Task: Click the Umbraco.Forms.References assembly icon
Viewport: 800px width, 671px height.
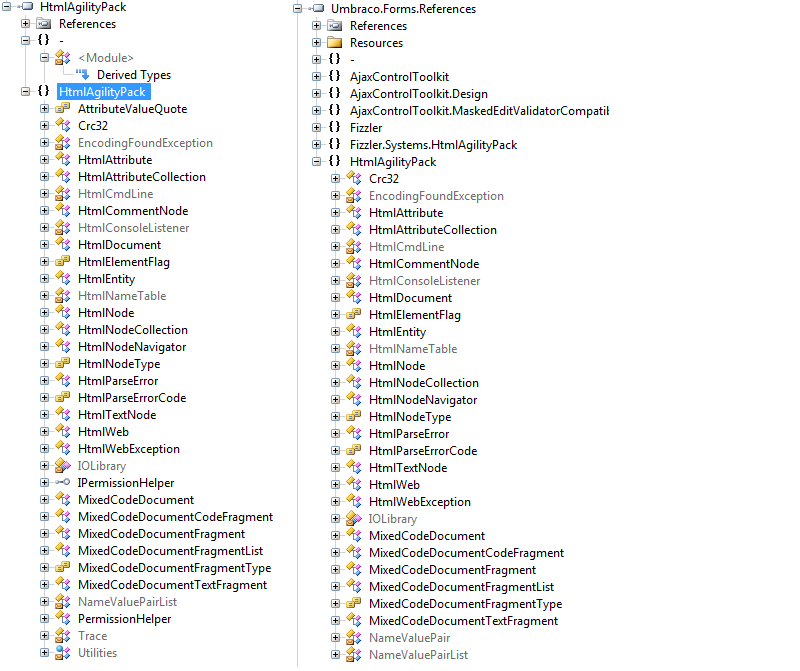Action: pyautogui.click(x=317, y=9)
